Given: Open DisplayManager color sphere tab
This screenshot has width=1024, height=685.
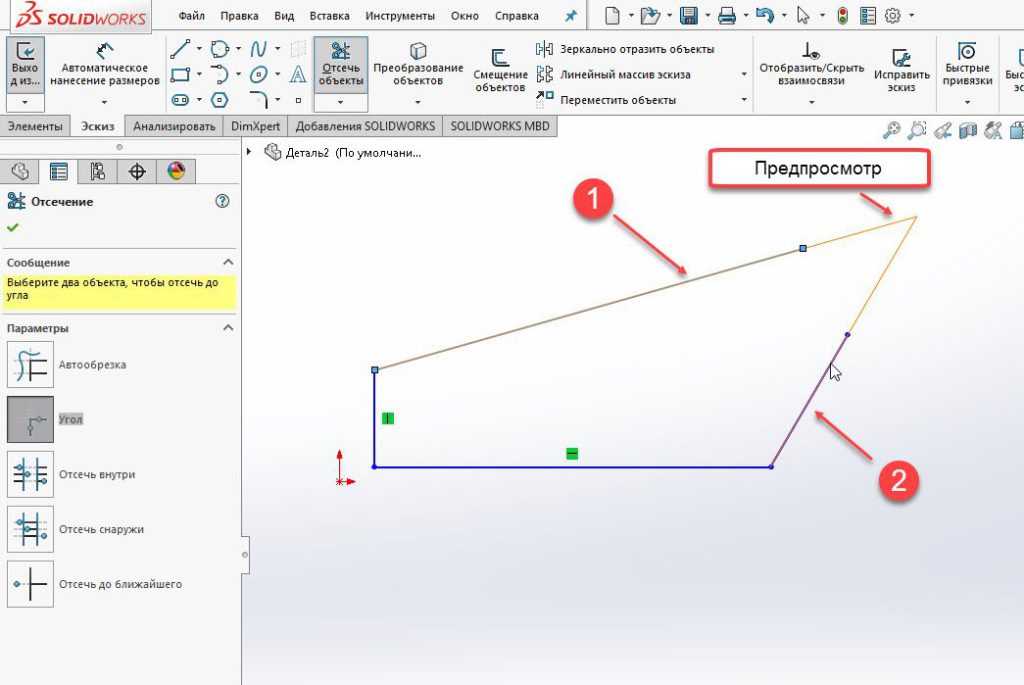Looking at the screenshot, I should click(176, 171).
